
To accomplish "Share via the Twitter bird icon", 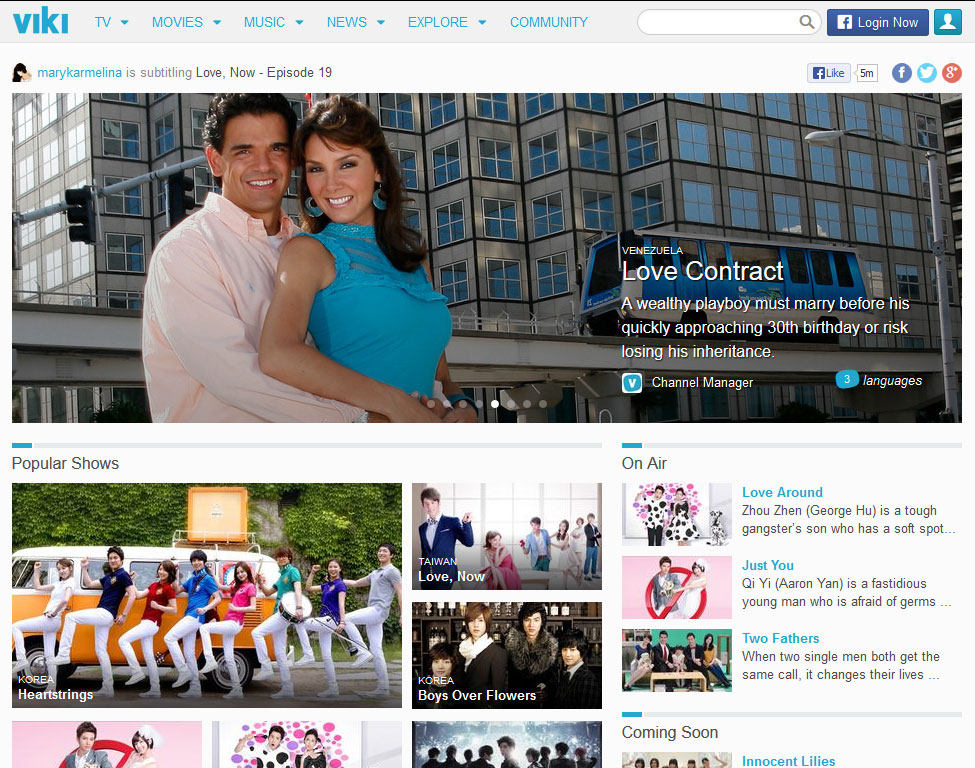I will [x=927, y=73].
